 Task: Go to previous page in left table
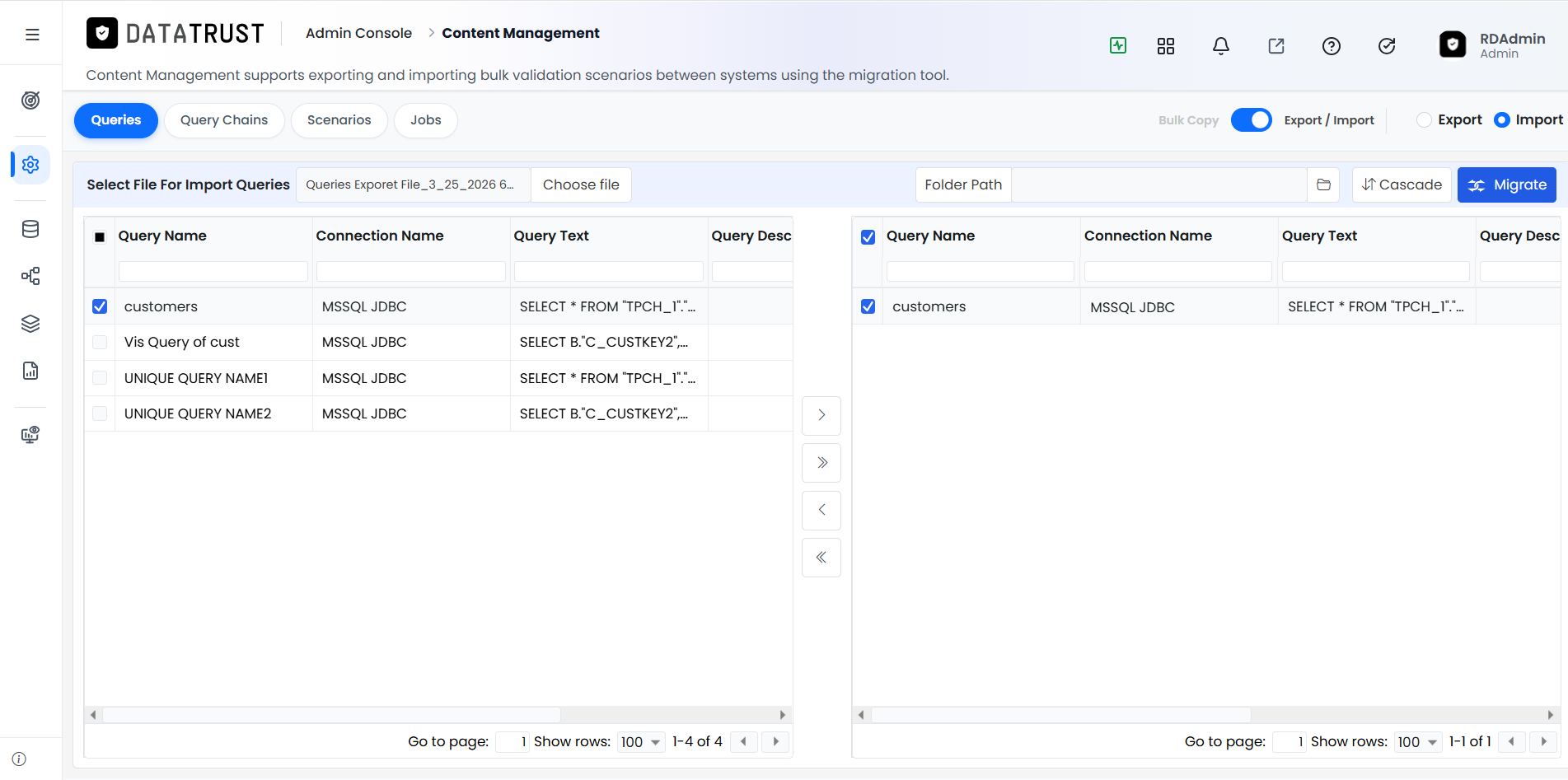coord(743,741)
